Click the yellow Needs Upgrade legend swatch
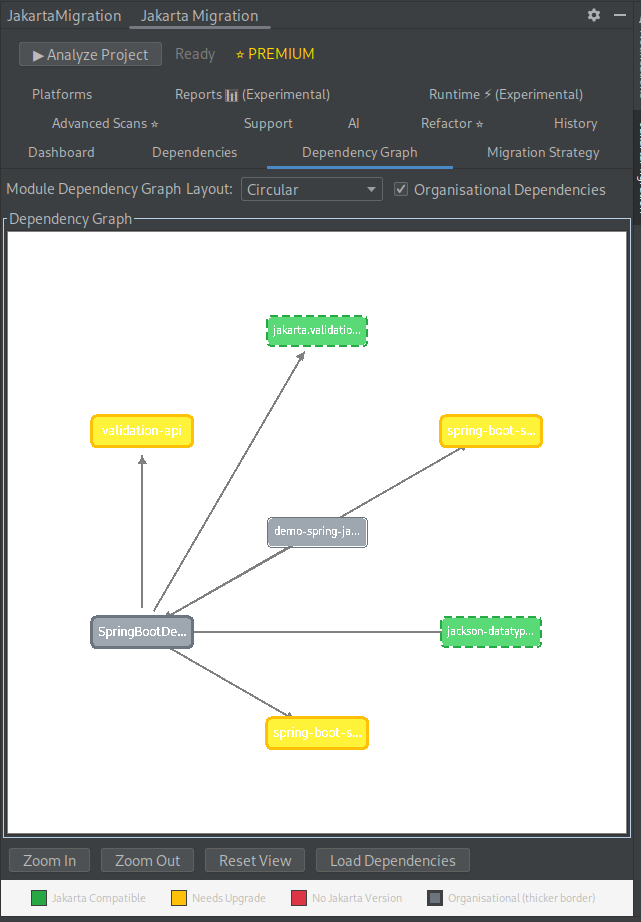The width and height of the screenshot is (641, 922). tap(179, 898)
